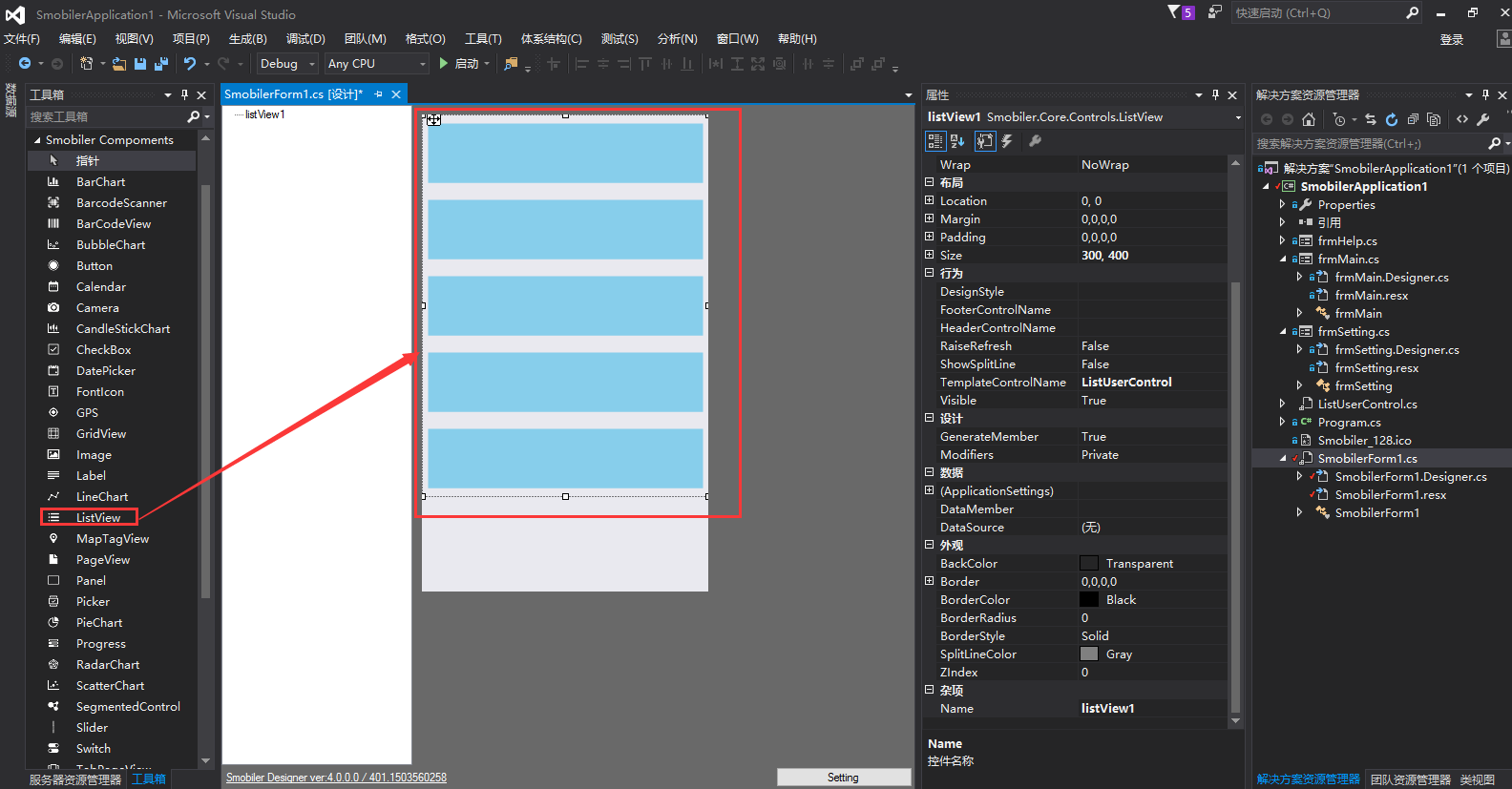Screen dimensions: 1512x789
Task: Expand the Location property
Action: (929, 200)
